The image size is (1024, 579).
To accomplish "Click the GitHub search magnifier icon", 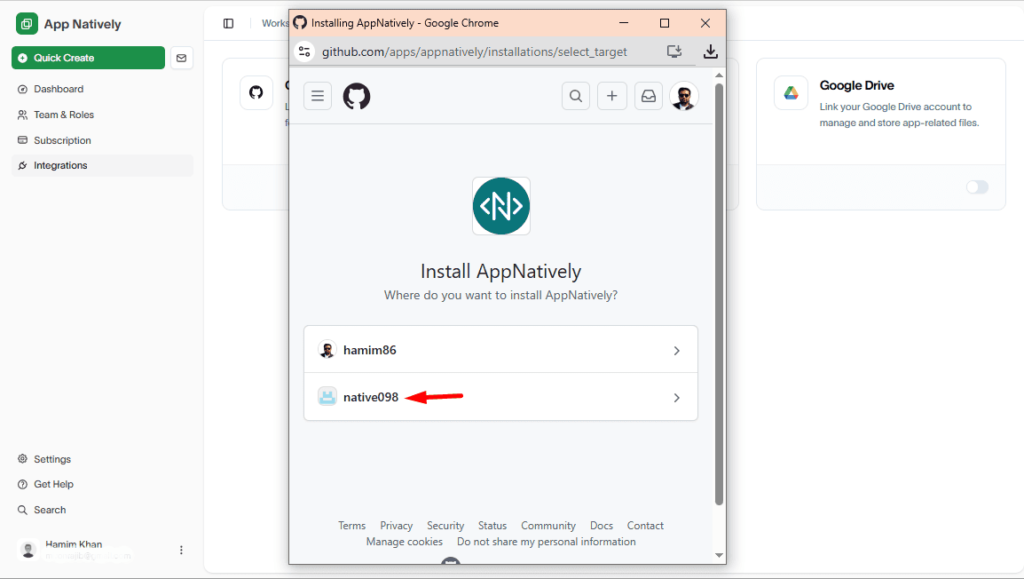I will (575, 96).
